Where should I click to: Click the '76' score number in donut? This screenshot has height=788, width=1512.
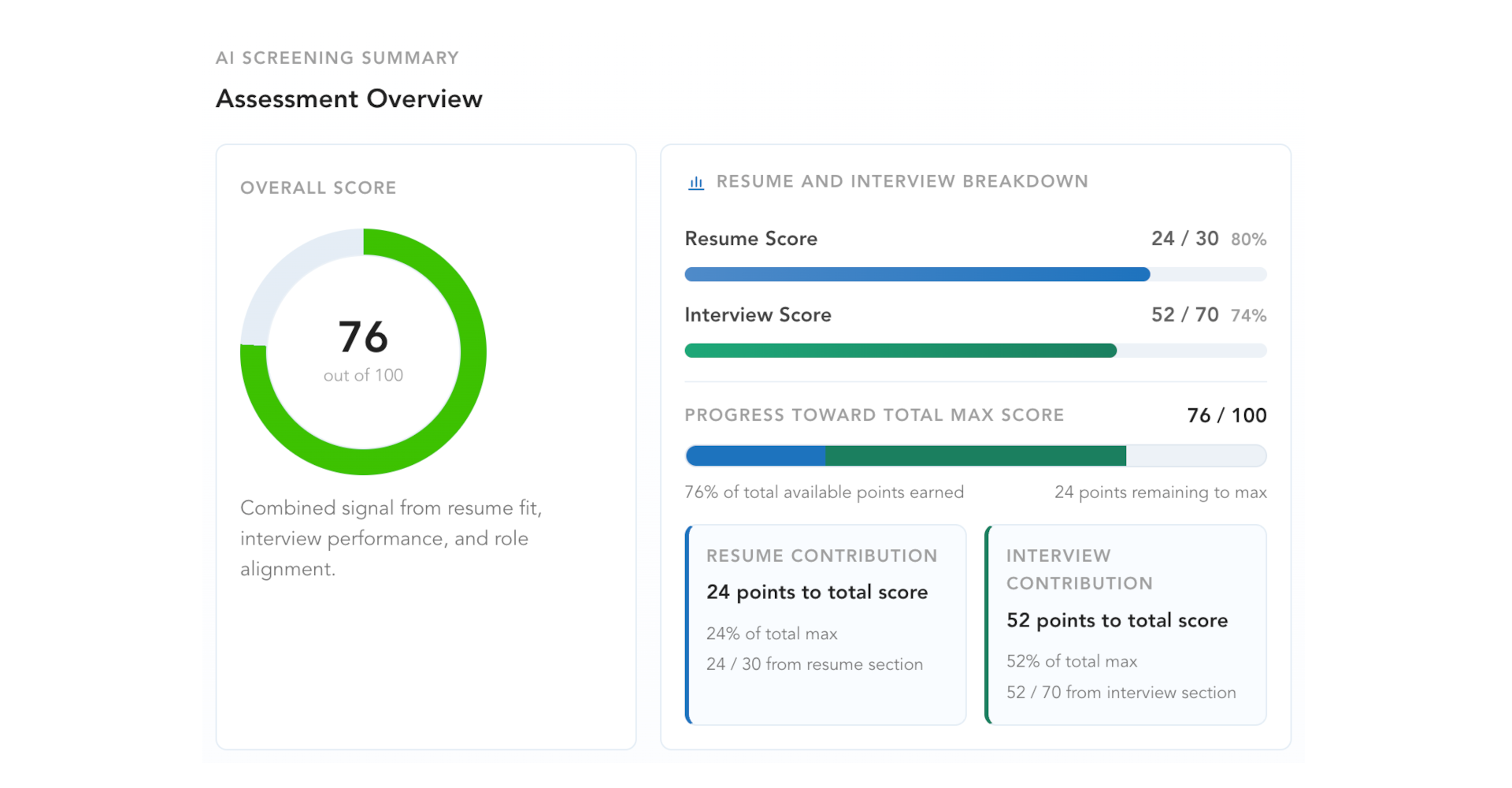[363, 336]
